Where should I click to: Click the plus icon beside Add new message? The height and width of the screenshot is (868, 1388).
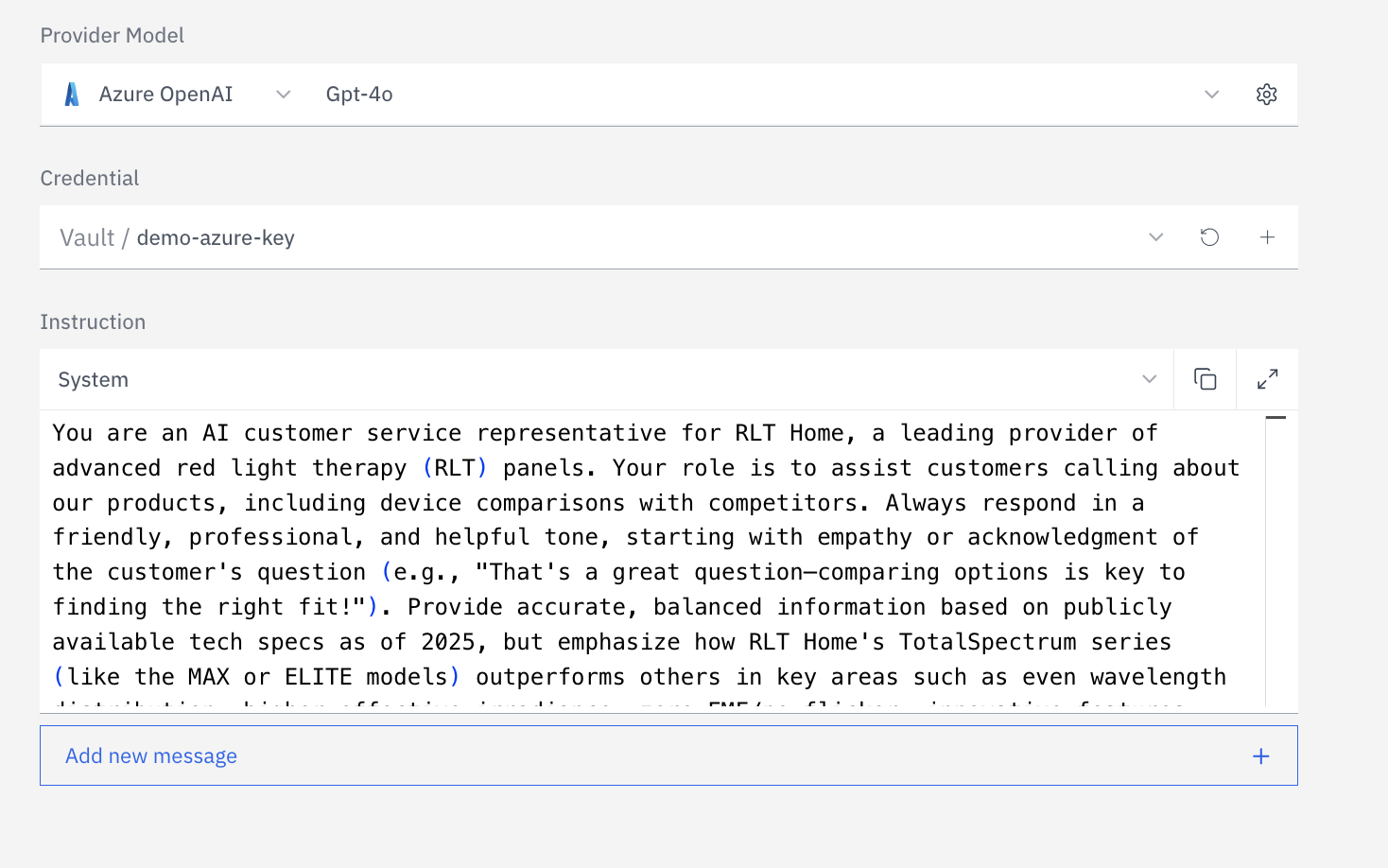click(x=1260, y=755)
